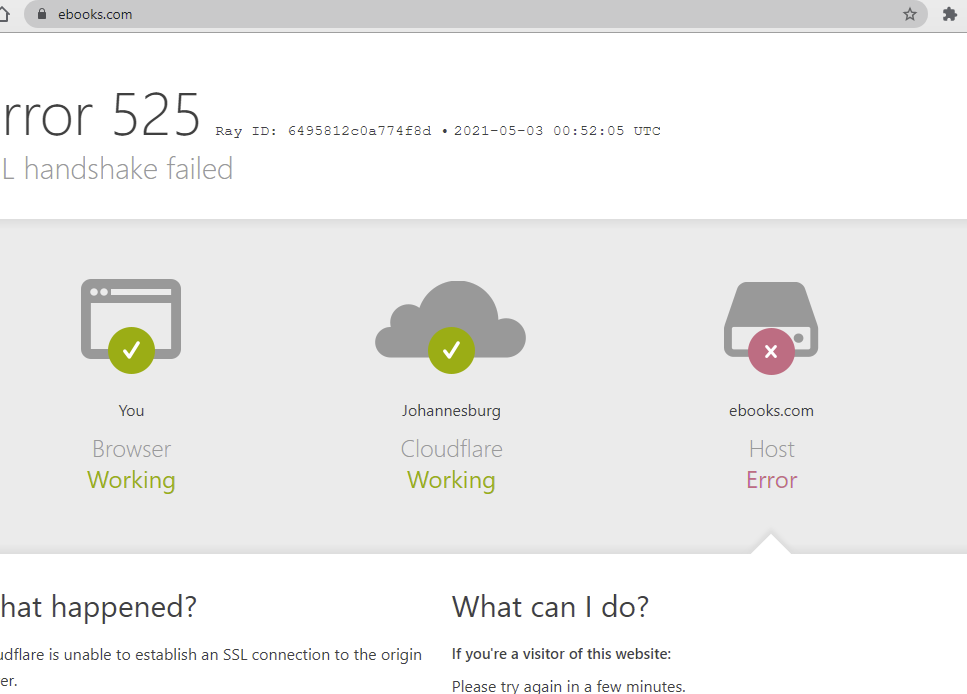Click the Error 525 heading

click(x=100, y=115)
